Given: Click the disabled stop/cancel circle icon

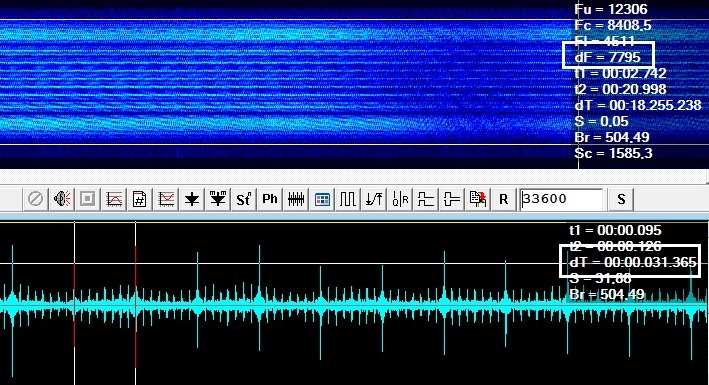Looking at the screenshot, I should coord(35,199).
